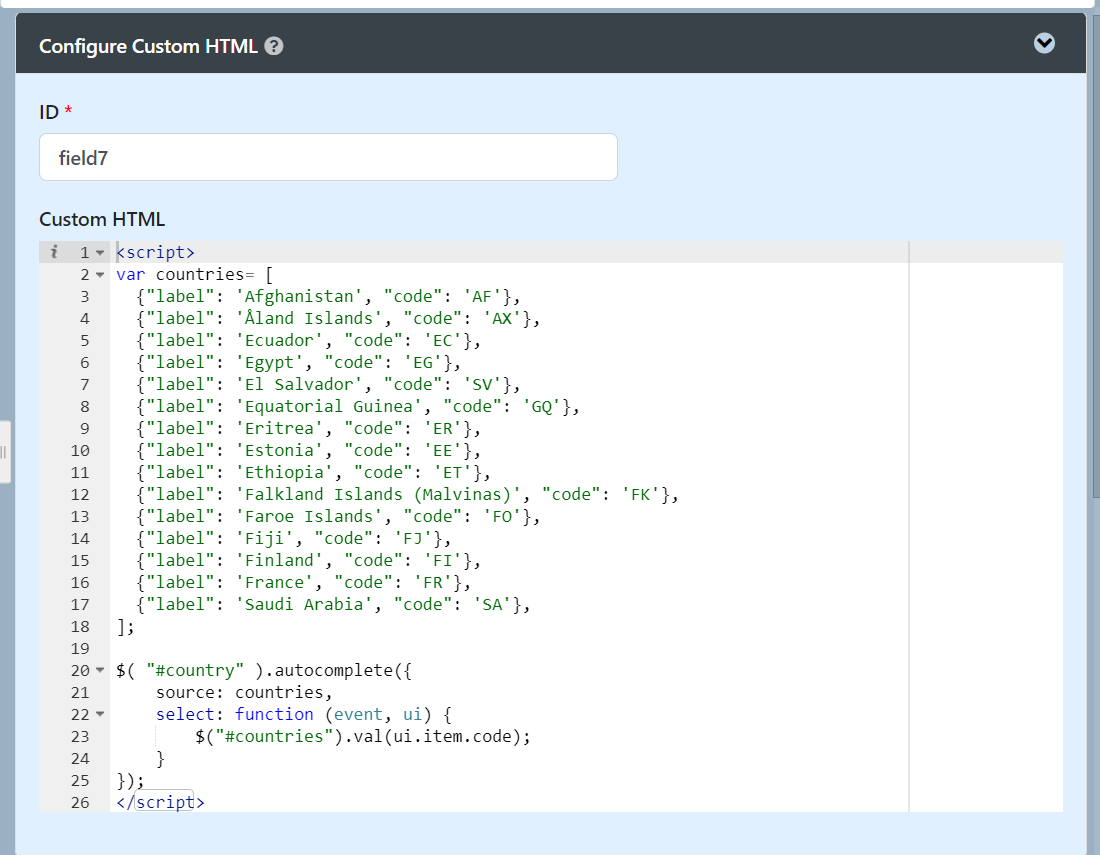The image size is (1100, 855).
Task: Click the 'Falkland Islands (Malvinas)' string
Action: (384, 494)
